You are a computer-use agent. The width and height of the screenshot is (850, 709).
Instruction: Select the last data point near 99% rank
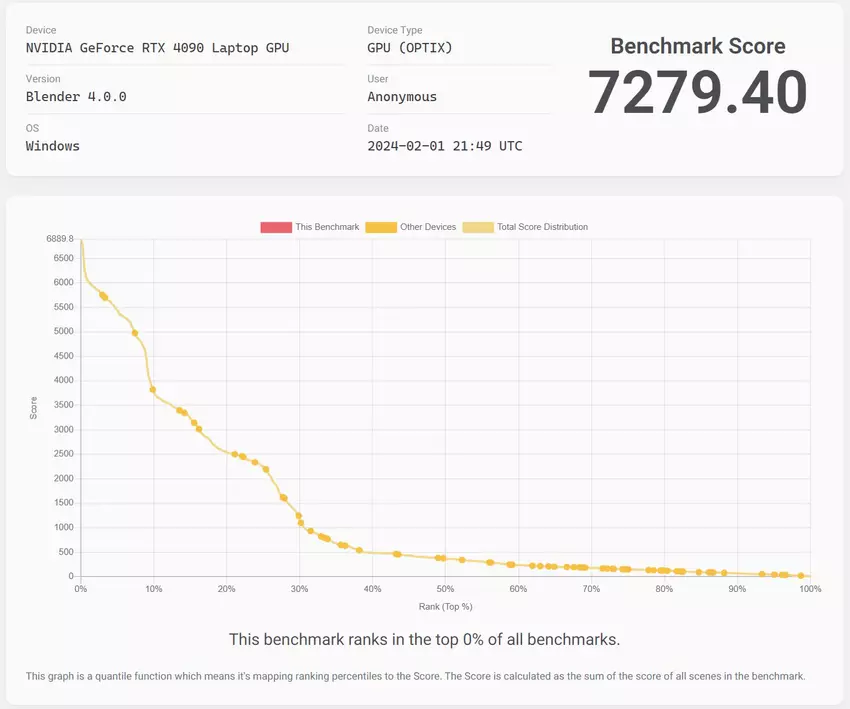[x=801, y=576]
